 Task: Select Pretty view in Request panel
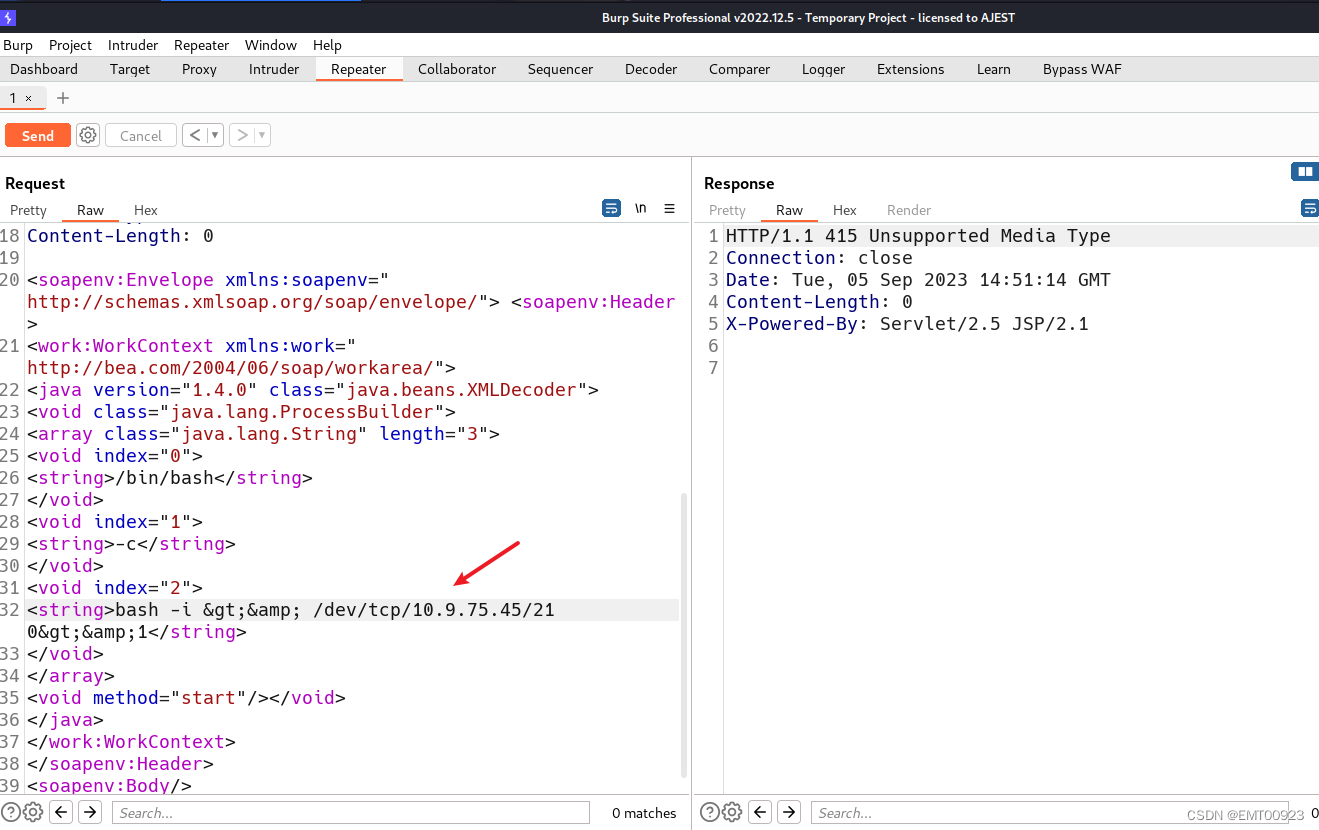tap(28, 210)
